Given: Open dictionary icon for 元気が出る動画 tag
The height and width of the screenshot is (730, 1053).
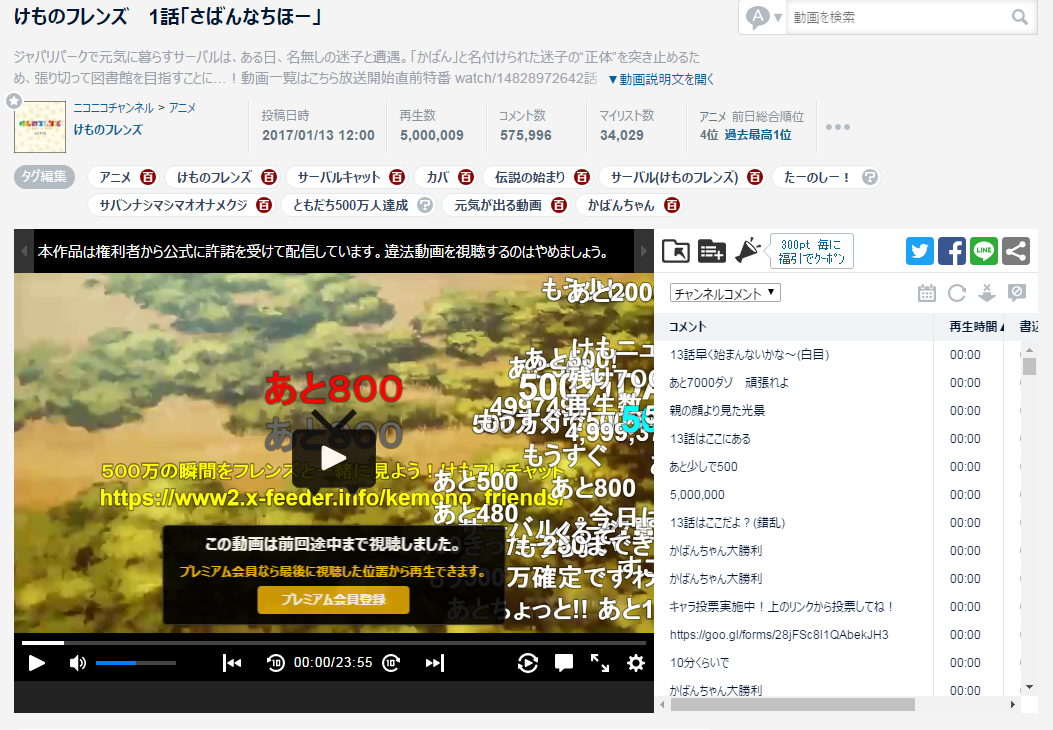Looking at the screenshot, I should [559, 206].
